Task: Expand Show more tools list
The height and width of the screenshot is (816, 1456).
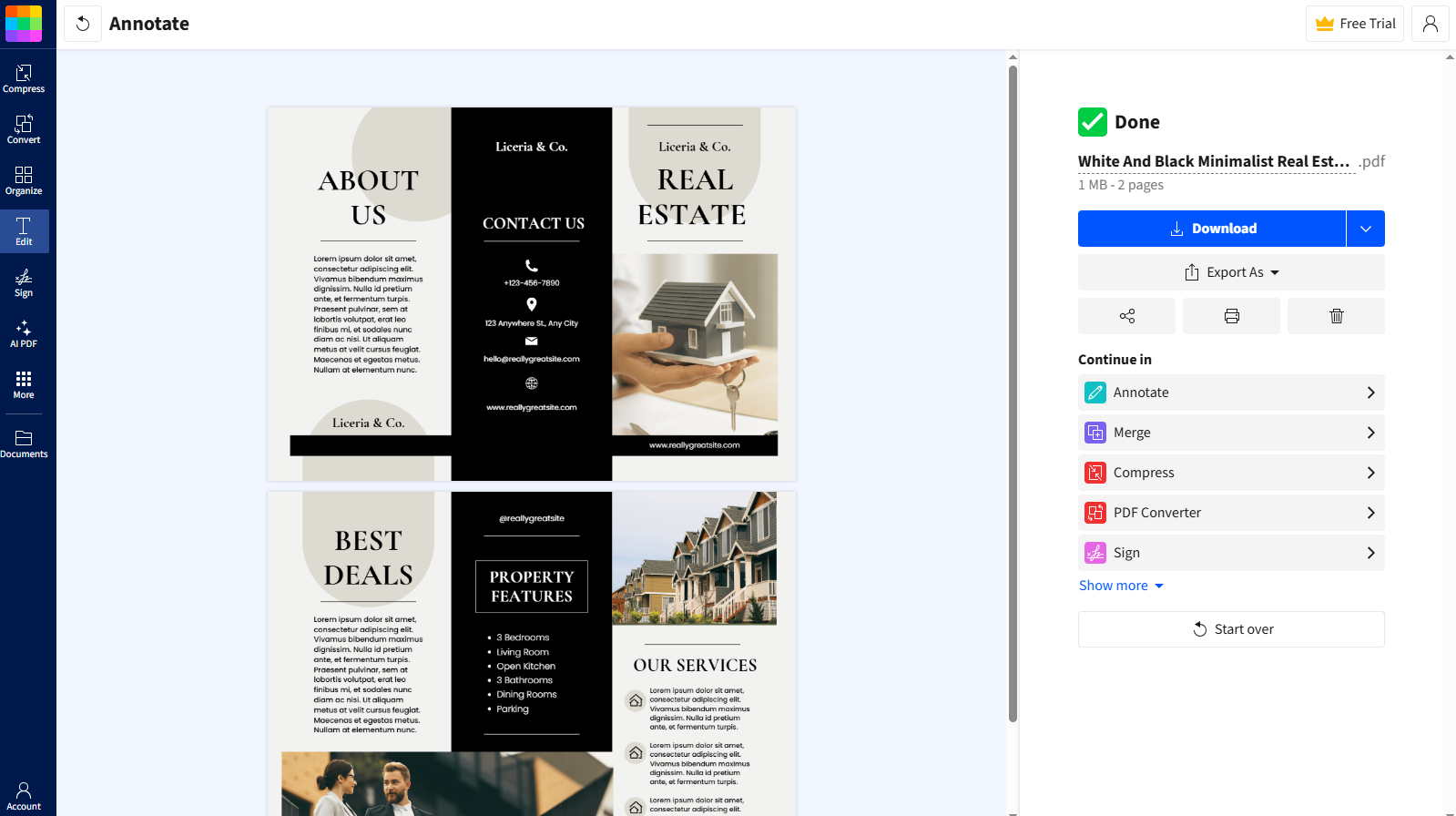Action: coord(1121,586)
